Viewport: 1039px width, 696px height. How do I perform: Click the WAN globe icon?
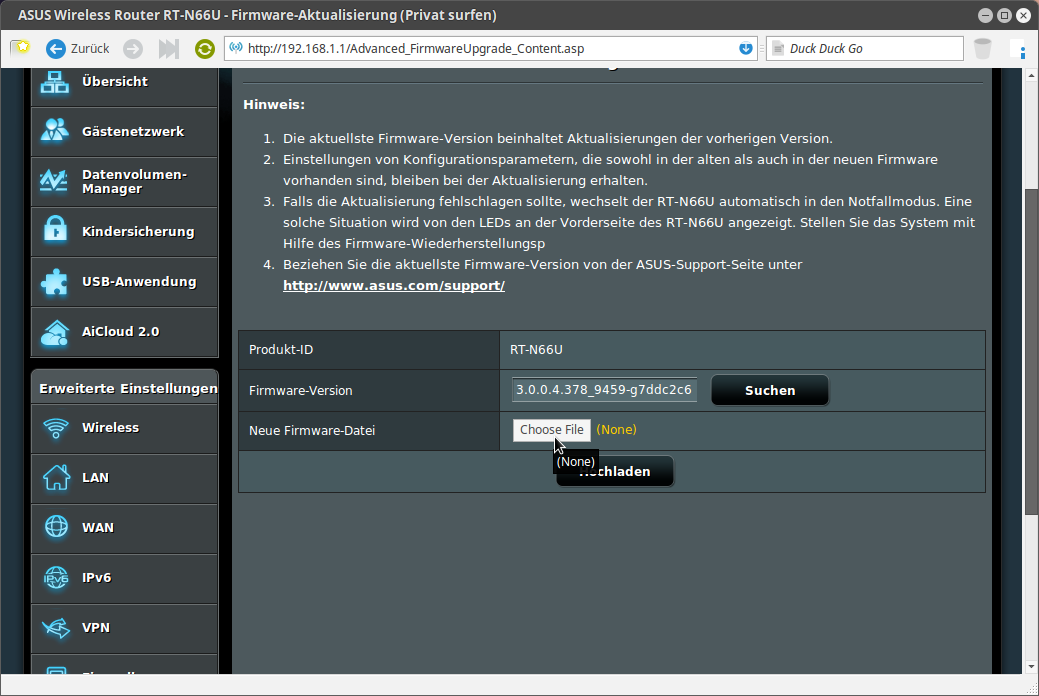click(56, 527)
